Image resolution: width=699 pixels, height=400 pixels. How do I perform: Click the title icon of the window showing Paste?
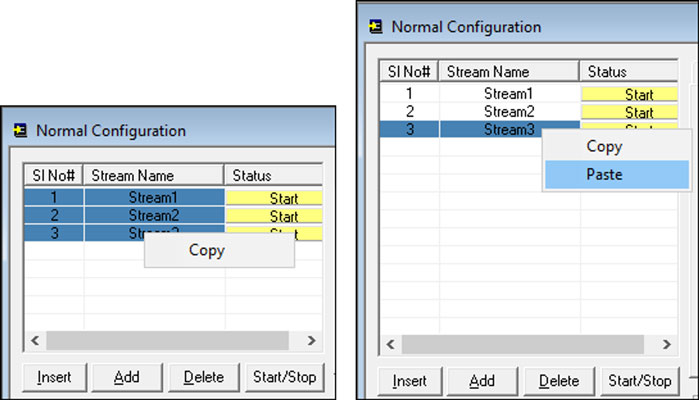tap(375, 27)
